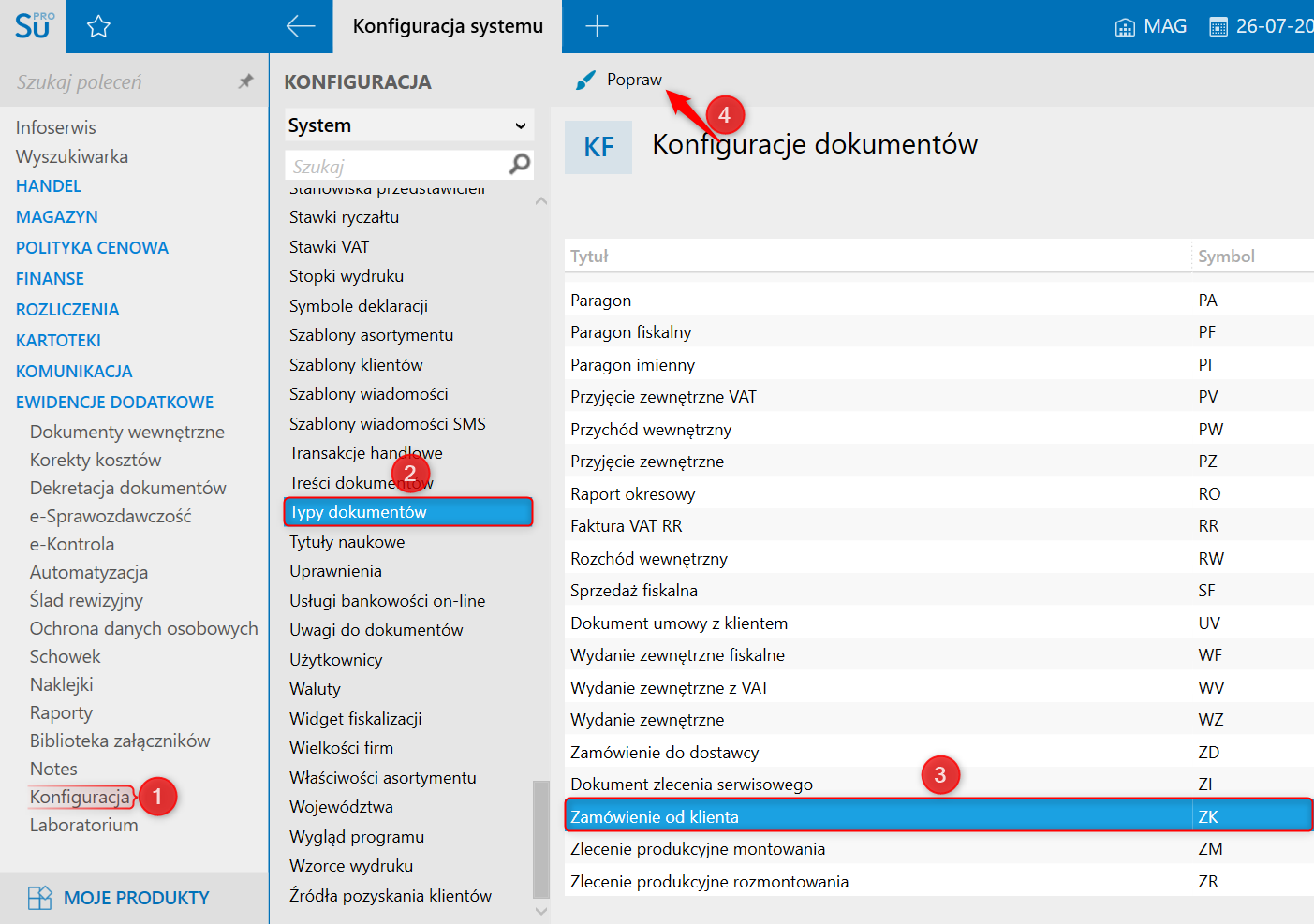Click the Popraw button
The width and height of the screenshot is (1314, 924).
(x=619, y=80)
